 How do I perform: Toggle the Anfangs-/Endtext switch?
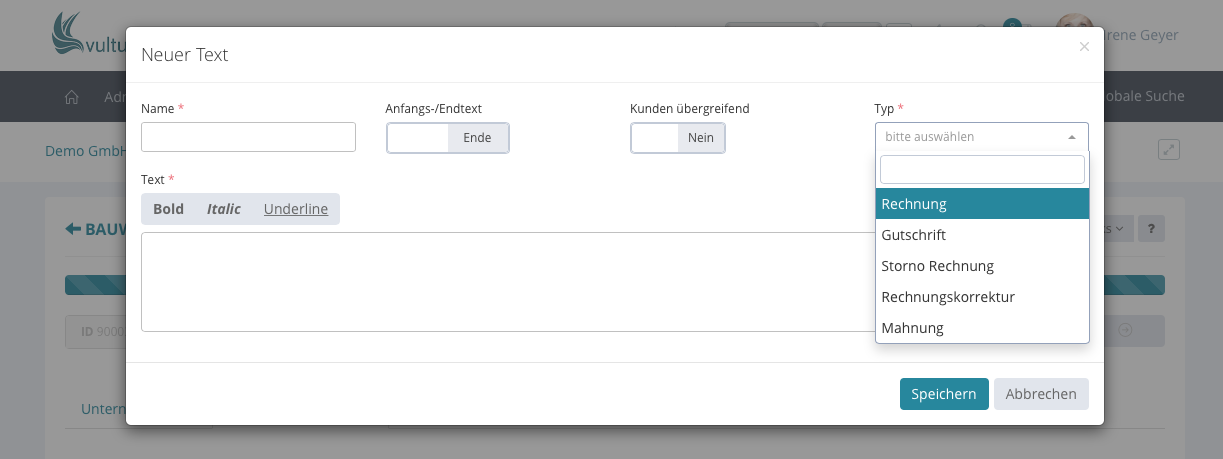tap(448, 138)
